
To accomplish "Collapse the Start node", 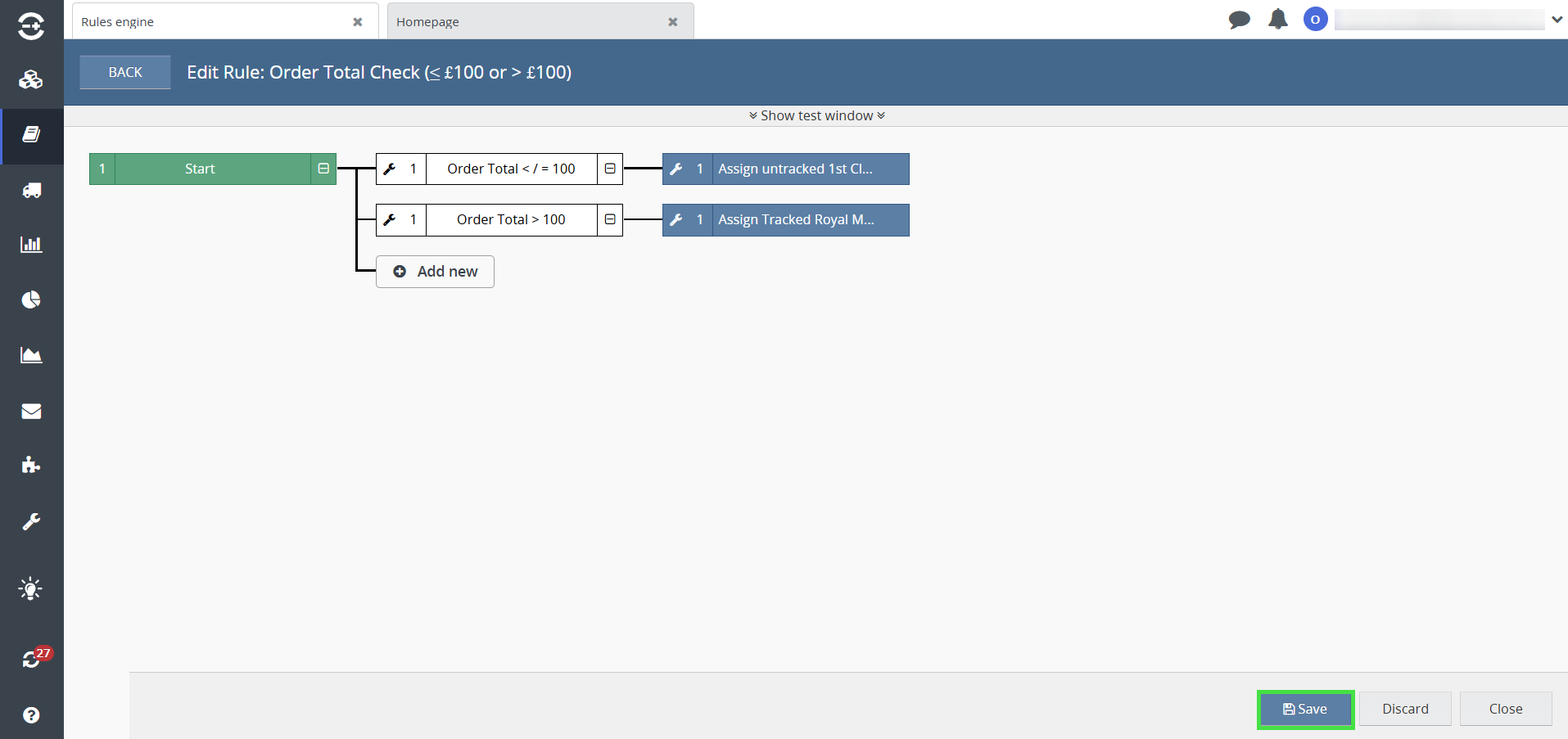I will [x=323, y=169].
